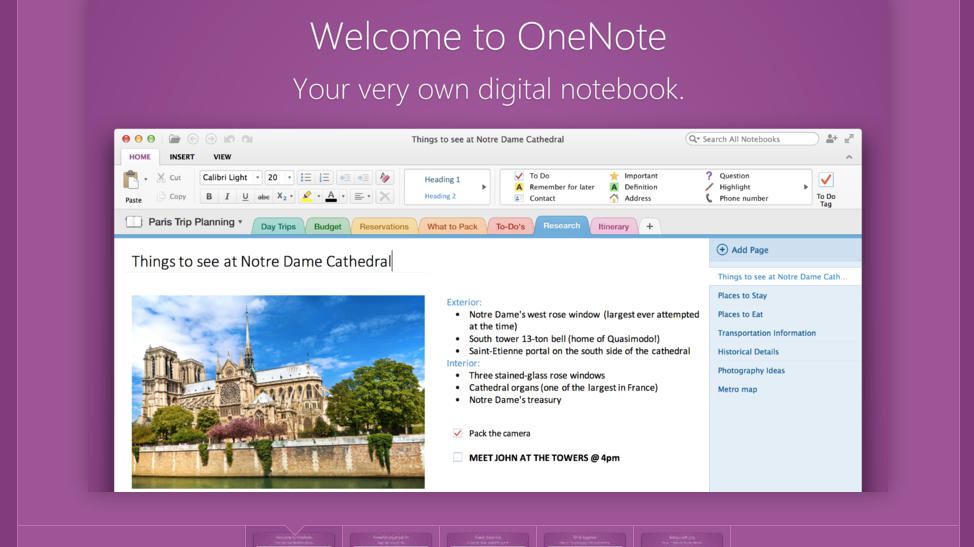
Task: Open the Budget section tab
Action: click(327, 227)
